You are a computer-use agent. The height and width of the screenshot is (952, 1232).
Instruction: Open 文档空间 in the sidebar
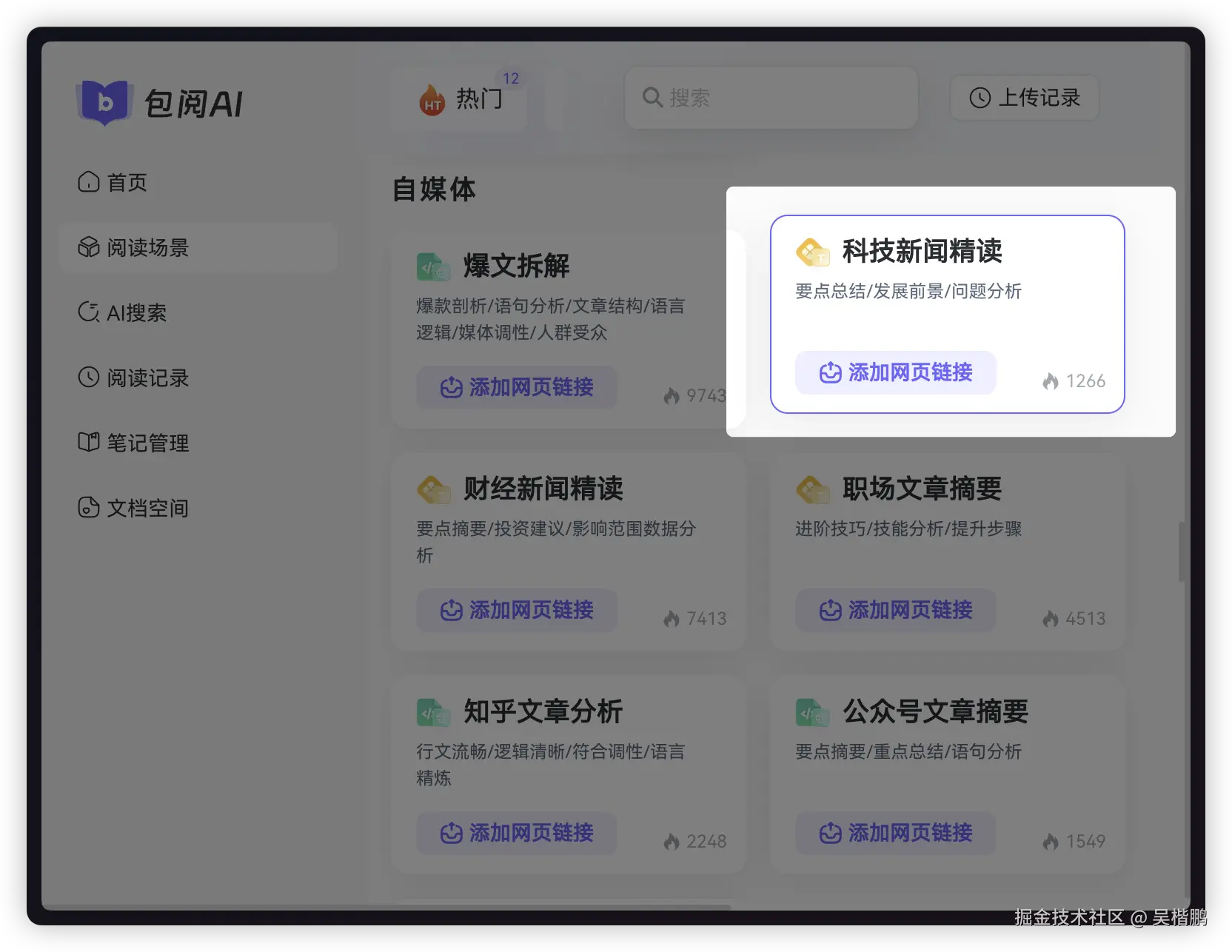point(133,508)
